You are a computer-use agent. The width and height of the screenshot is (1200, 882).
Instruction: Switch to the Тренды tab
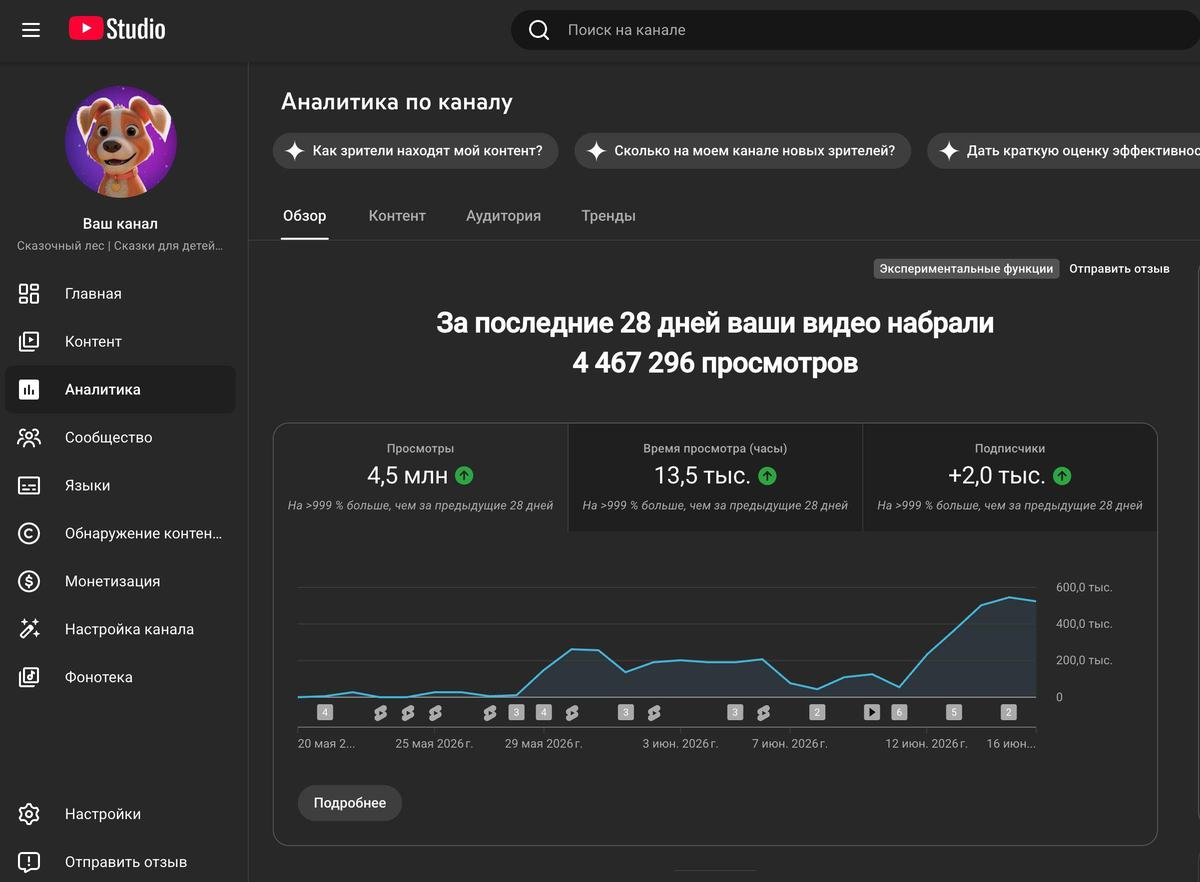pos(608,216)
